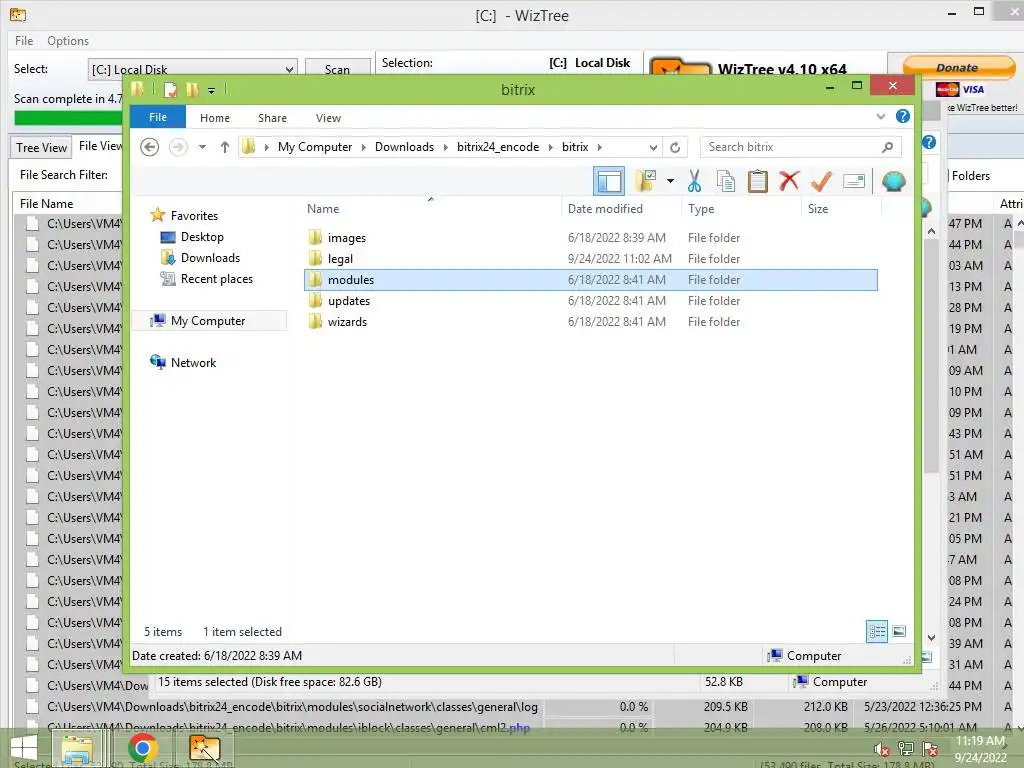Select the legal folder
Image resolution: width=1024 pixels, height=768 pixels.
(x=340, y=259)
